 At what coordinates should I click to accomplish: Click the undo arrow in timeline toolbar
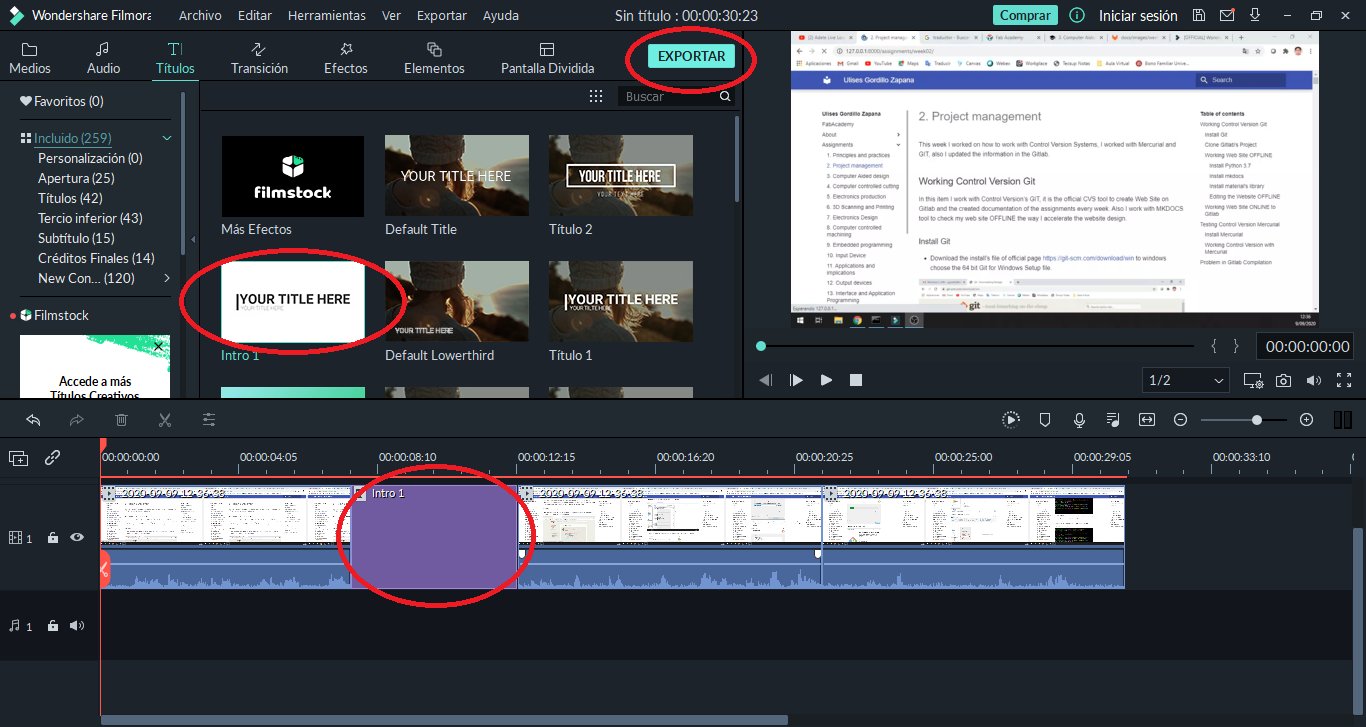(34, 420)
